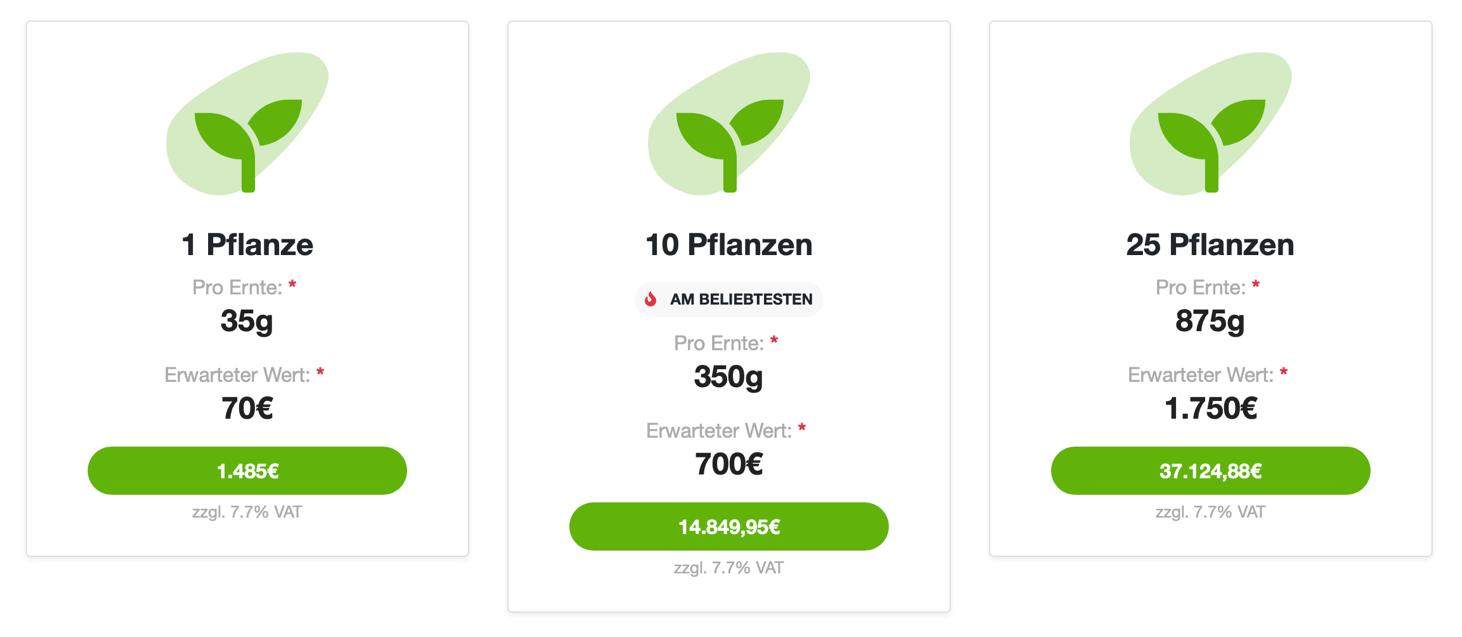Select the 25 Pflanzen heading
This screenshot has height=637, width=1462.
click(1210, 244)
